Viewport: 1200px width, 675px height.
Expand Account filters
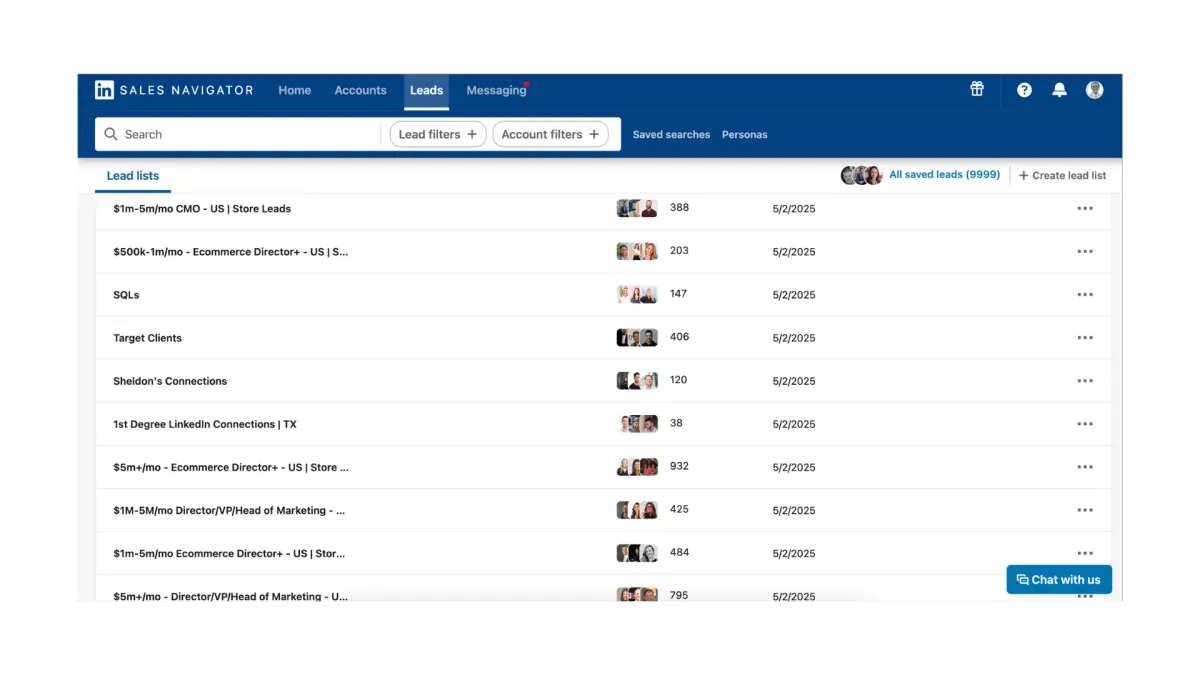(550, 134)
